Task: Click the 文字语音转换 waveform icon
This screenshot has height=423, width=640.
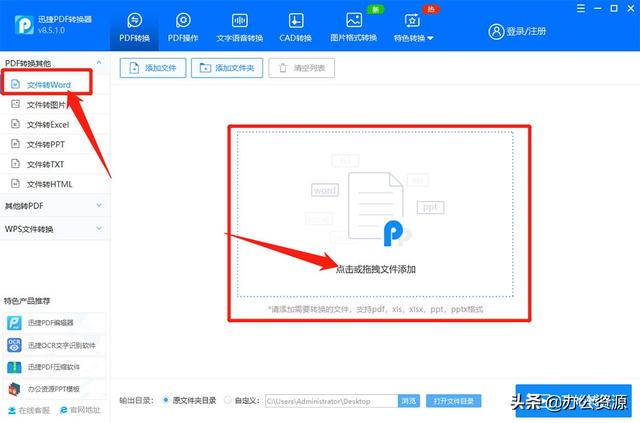Action: tap(240, 20)
